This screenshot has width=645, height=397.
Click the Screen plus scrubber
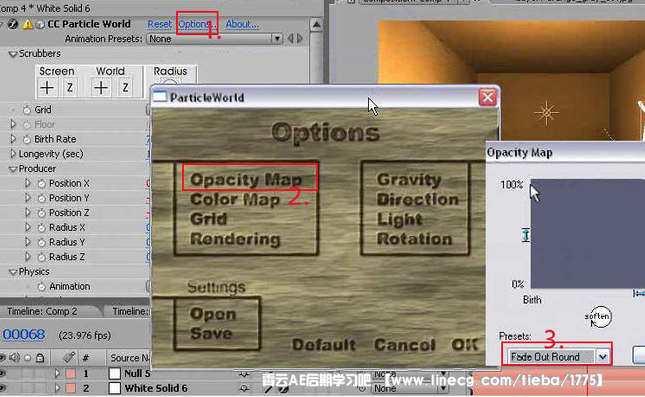tap(47, 88)
